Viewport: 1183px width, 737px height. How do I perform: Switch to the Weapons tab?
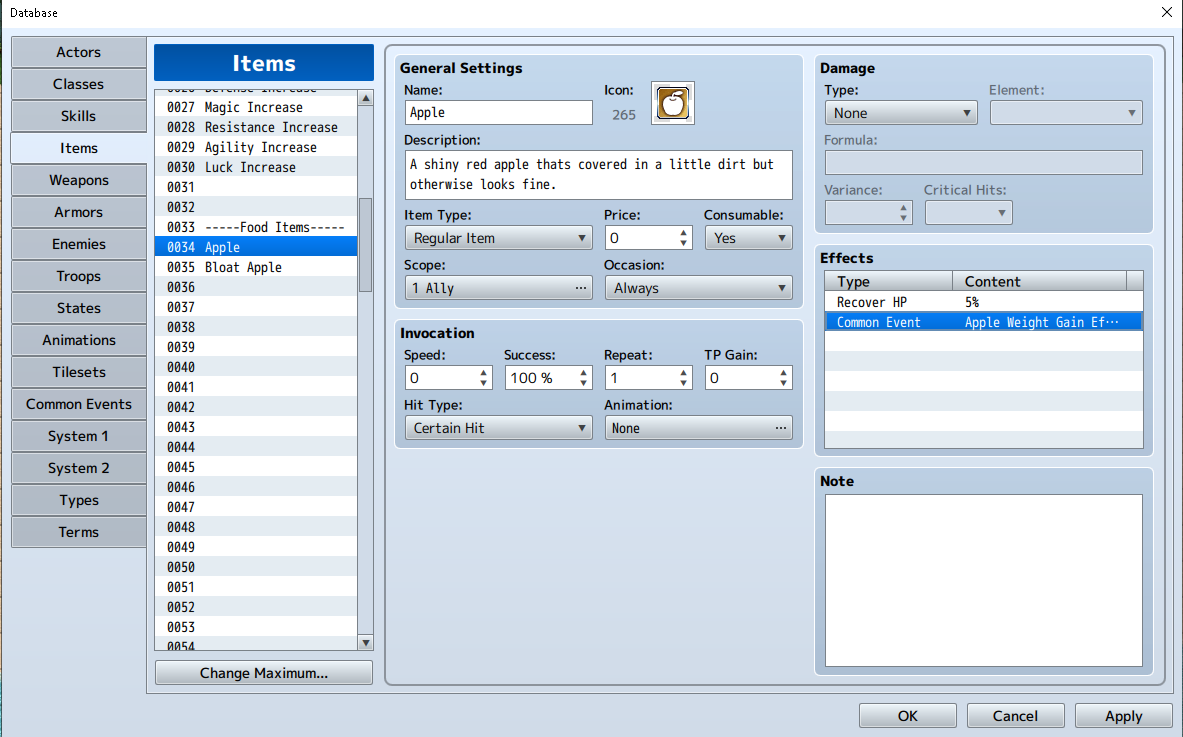coord(78,180)
